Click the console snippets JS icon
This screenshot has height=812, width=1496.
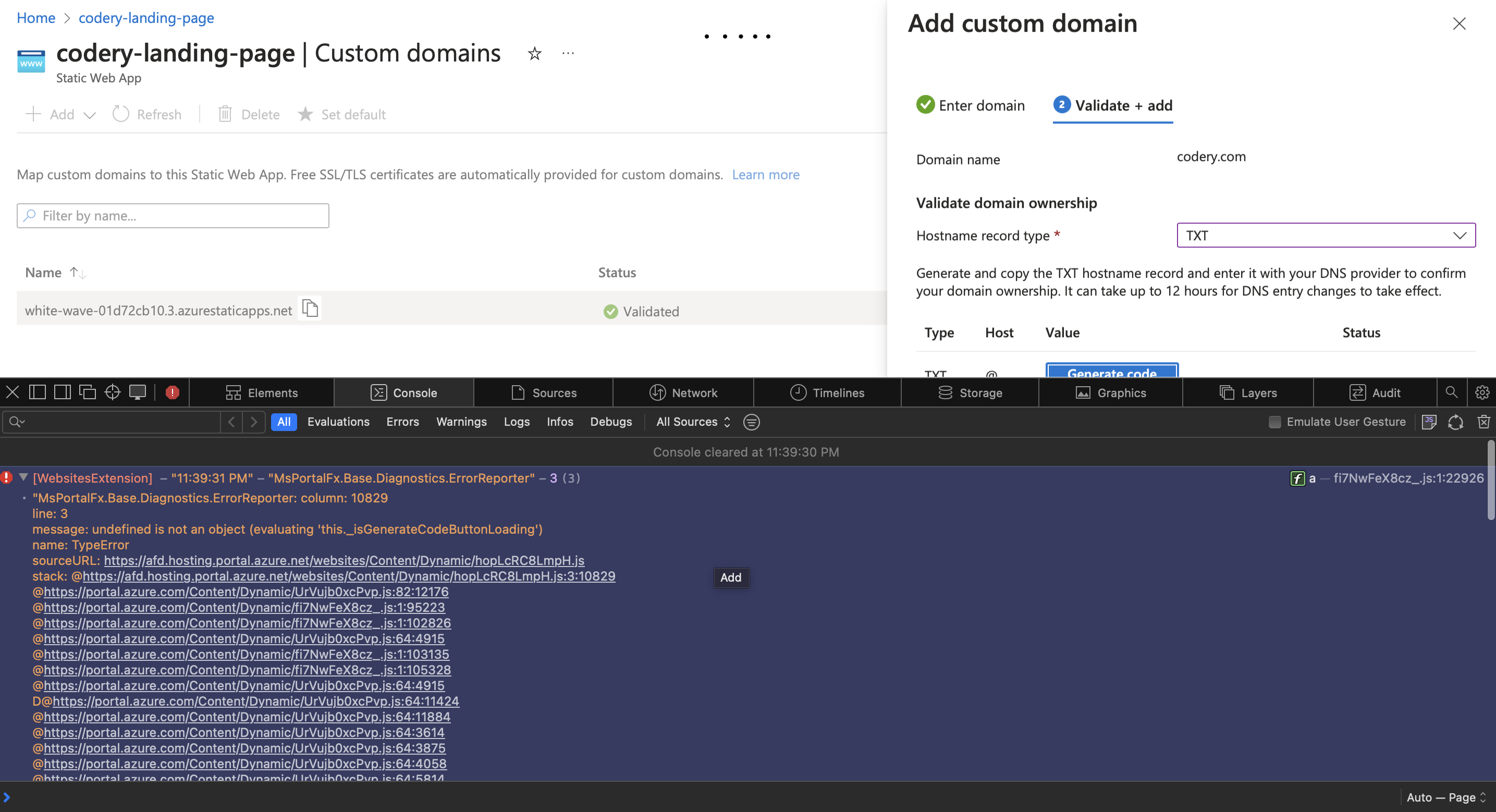point(1429,422)
